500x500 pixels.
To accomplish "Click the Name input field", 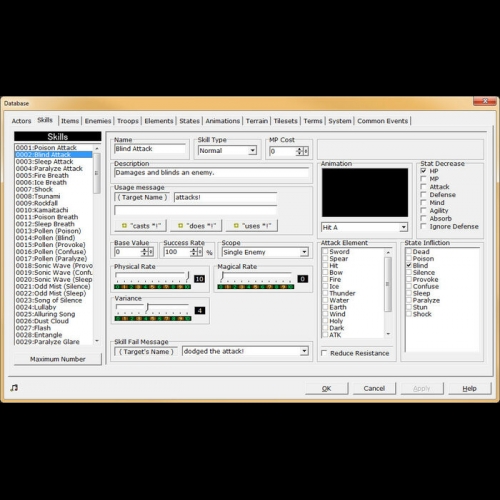I will click(x=150, y=149).
